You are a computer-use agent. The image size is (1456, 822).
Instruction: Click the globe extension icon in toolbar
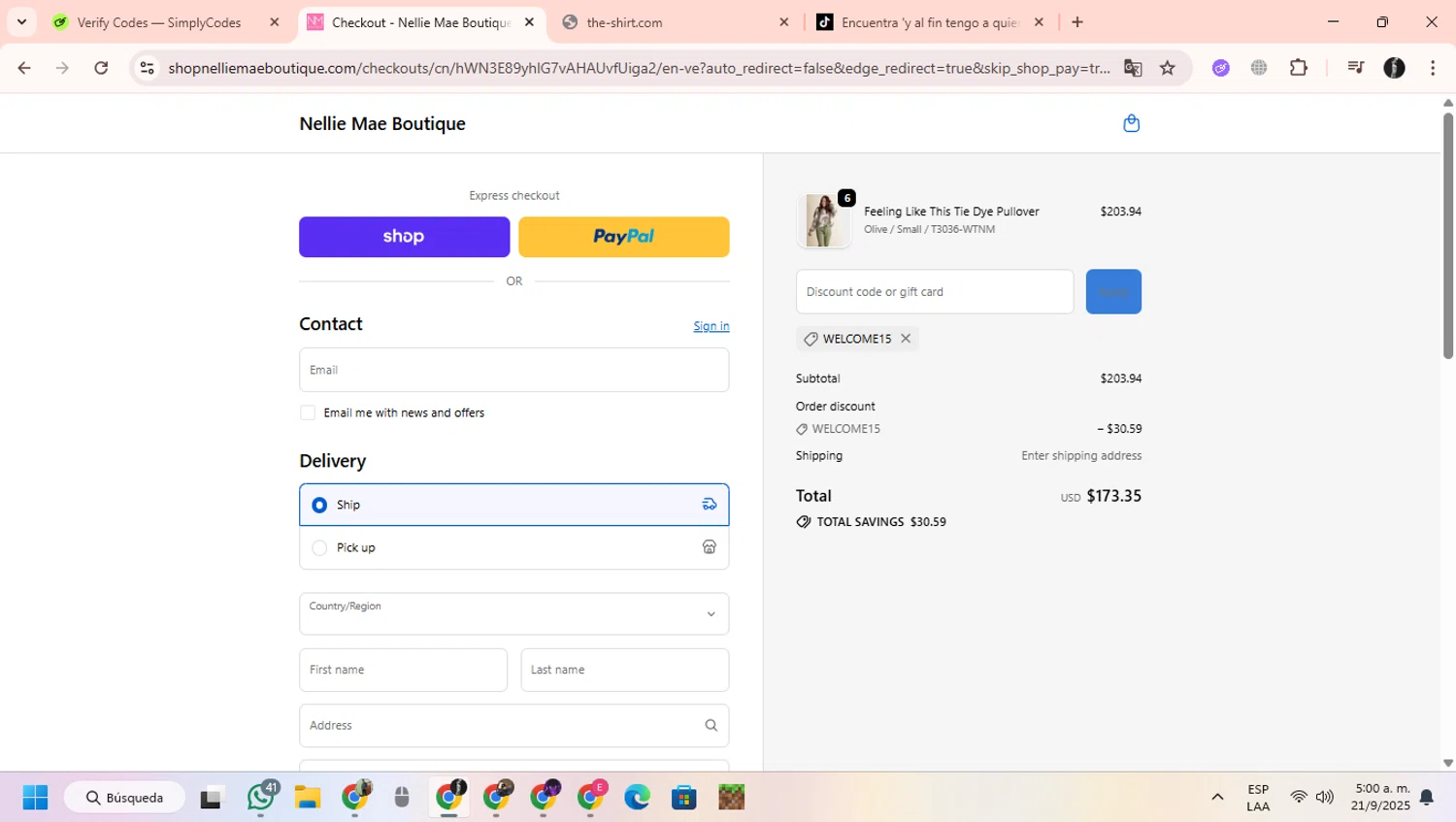click(x=1259, y=68)
